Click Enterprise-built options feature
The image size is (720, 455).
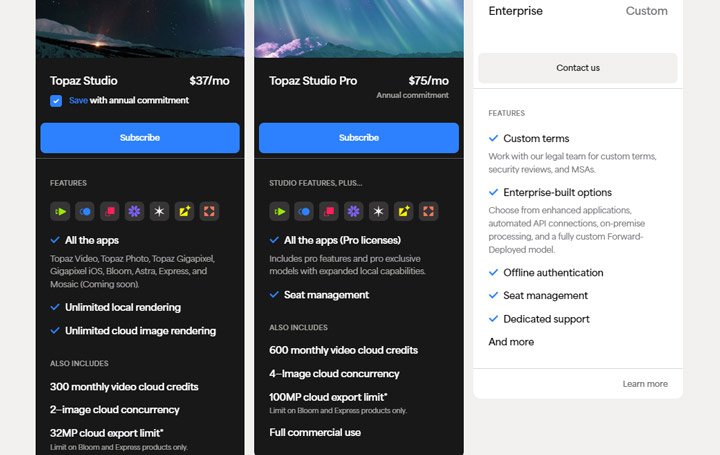(x=557, y=192)
